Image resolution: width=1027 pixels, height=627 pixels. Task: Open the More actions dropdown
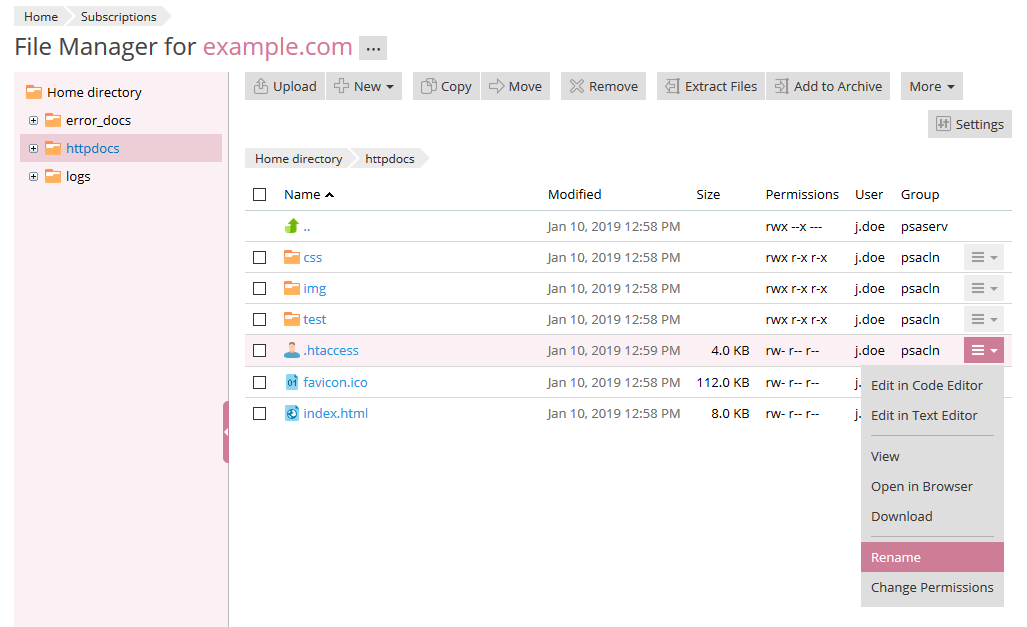(x=931, y=86)
